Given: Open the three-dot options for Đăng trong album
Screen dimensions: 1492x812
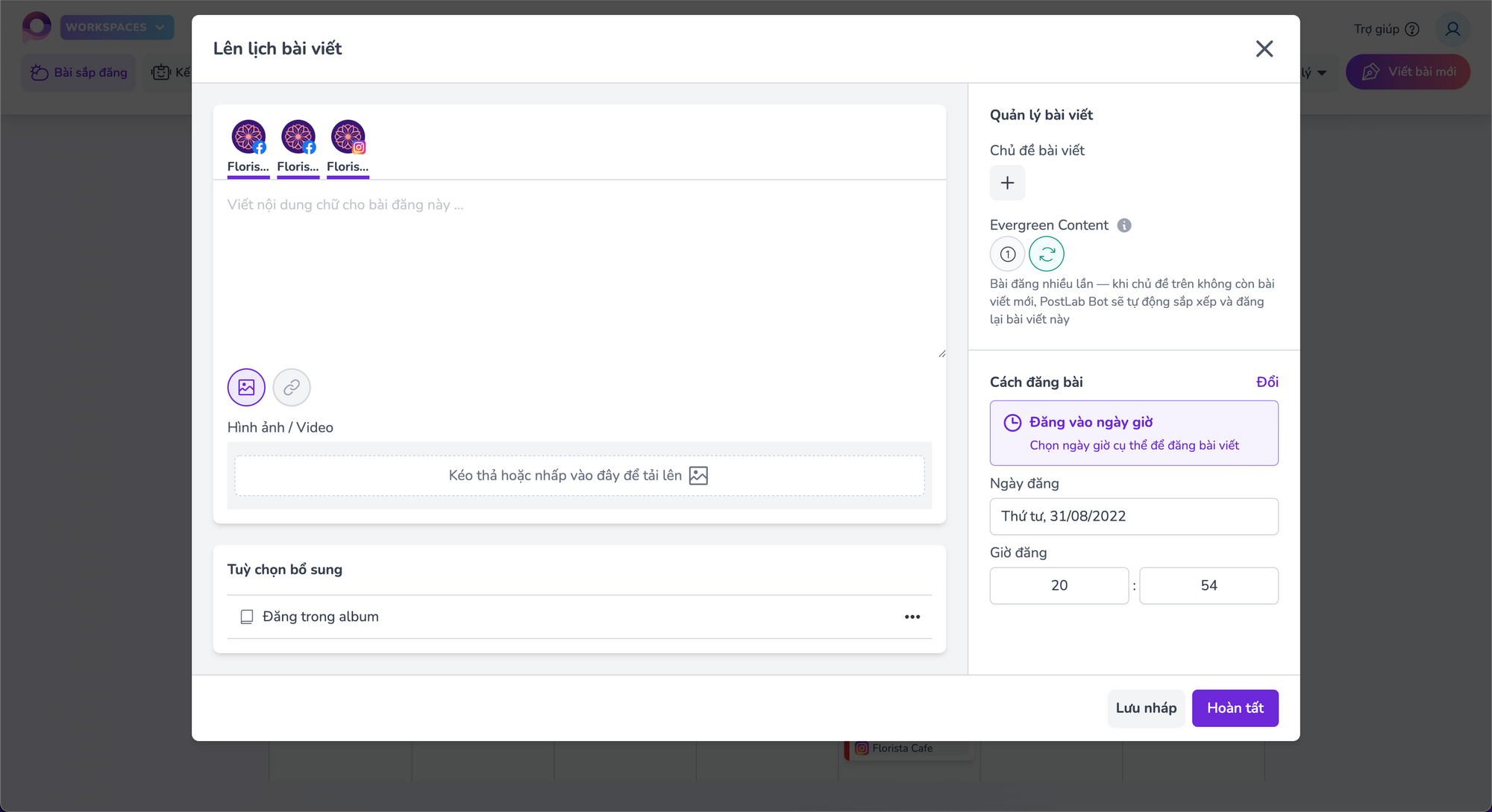Looking at the screenshot, I should (x=912, y=617).
